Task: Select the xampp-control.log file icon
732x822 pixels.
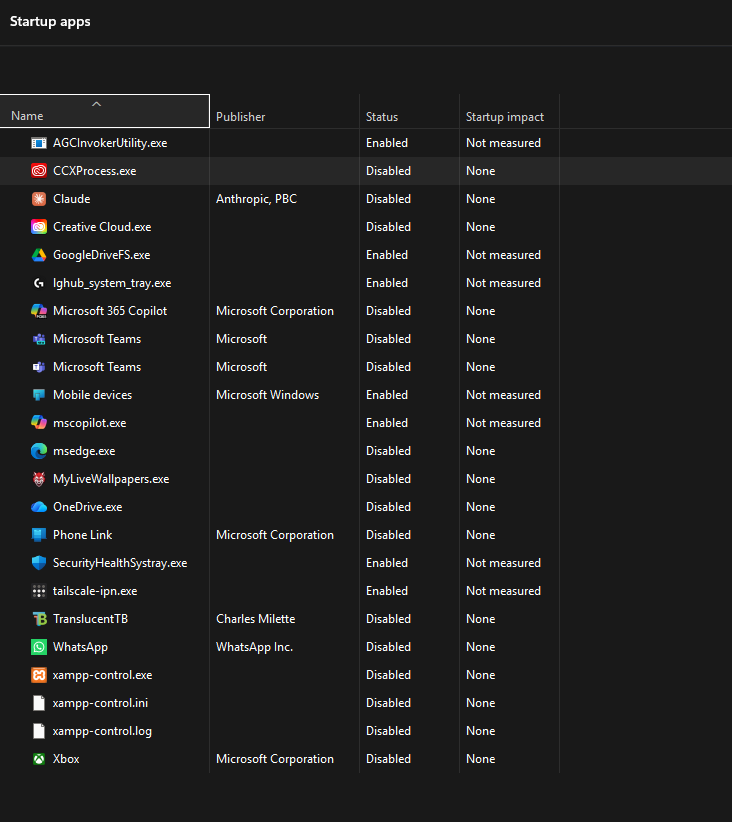Action: tap(39, 731)
